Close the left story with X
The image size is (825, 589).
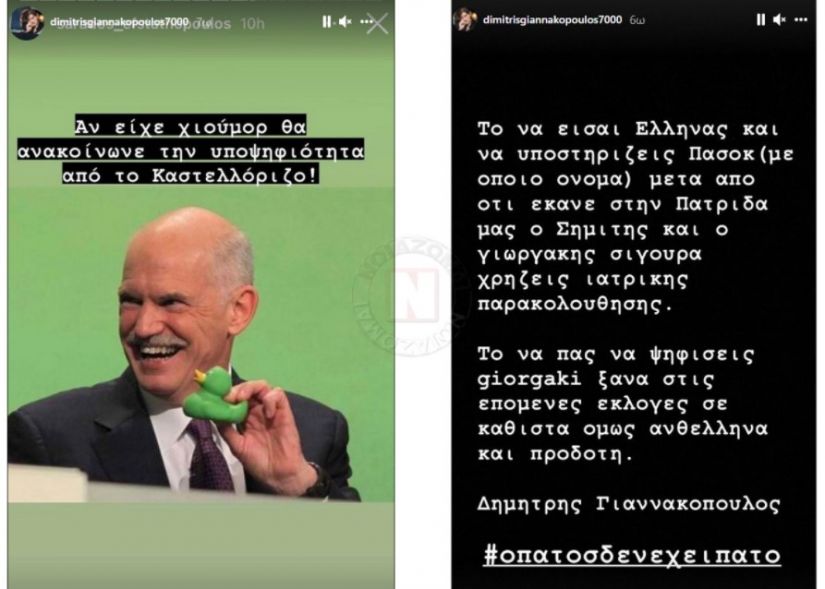pyautogui.click(x=377, y=24)
